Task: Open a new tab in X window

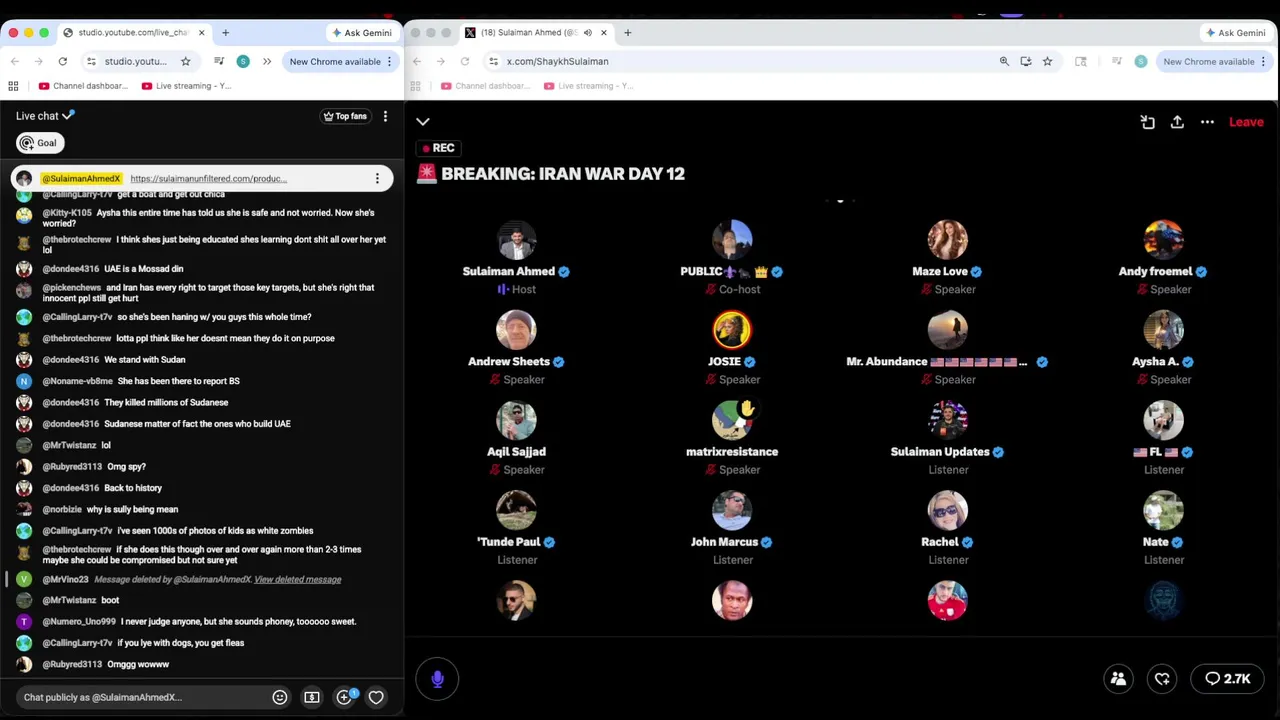Action: pos(628,33)
